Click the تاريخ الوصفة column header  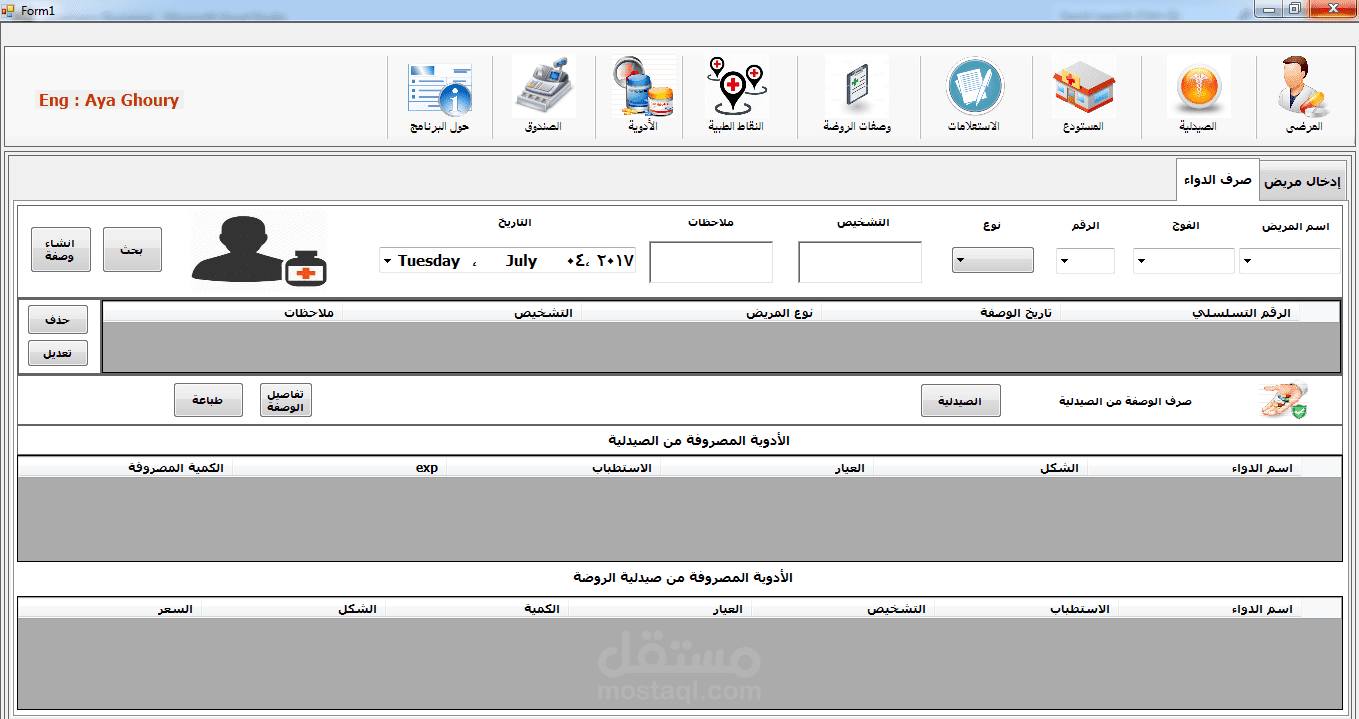(941, 313)
